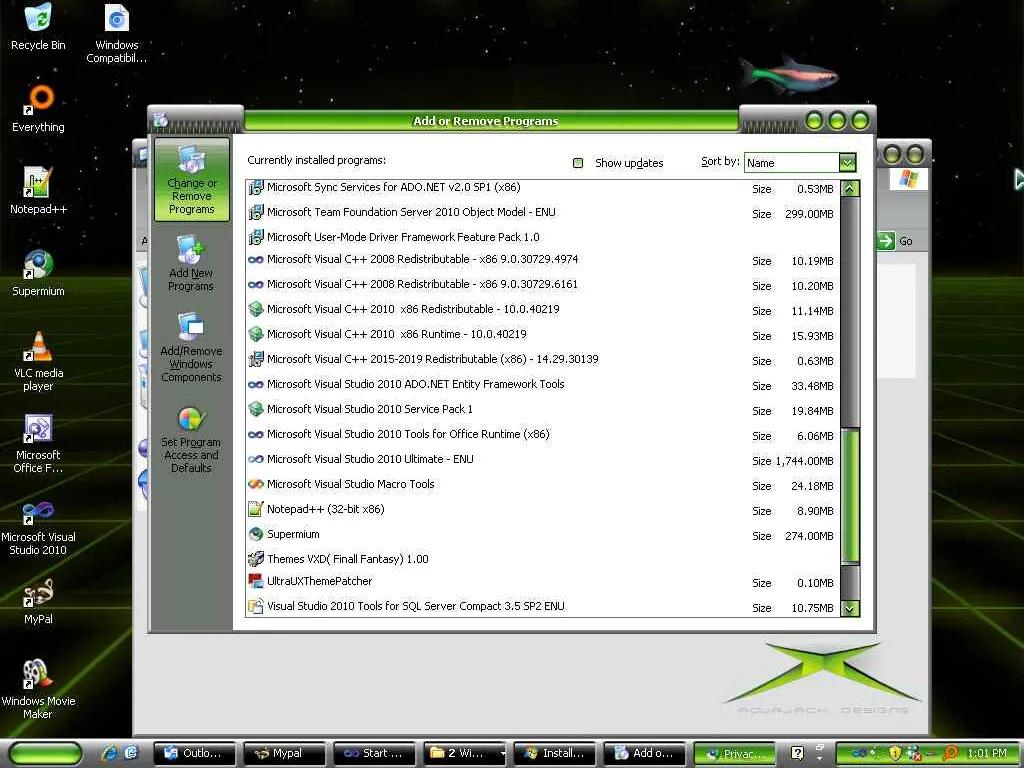The width and height of the screenshot is (1024, 768).
Task: Switch to Install taskbar button
Action: click(x=555, y=753)
